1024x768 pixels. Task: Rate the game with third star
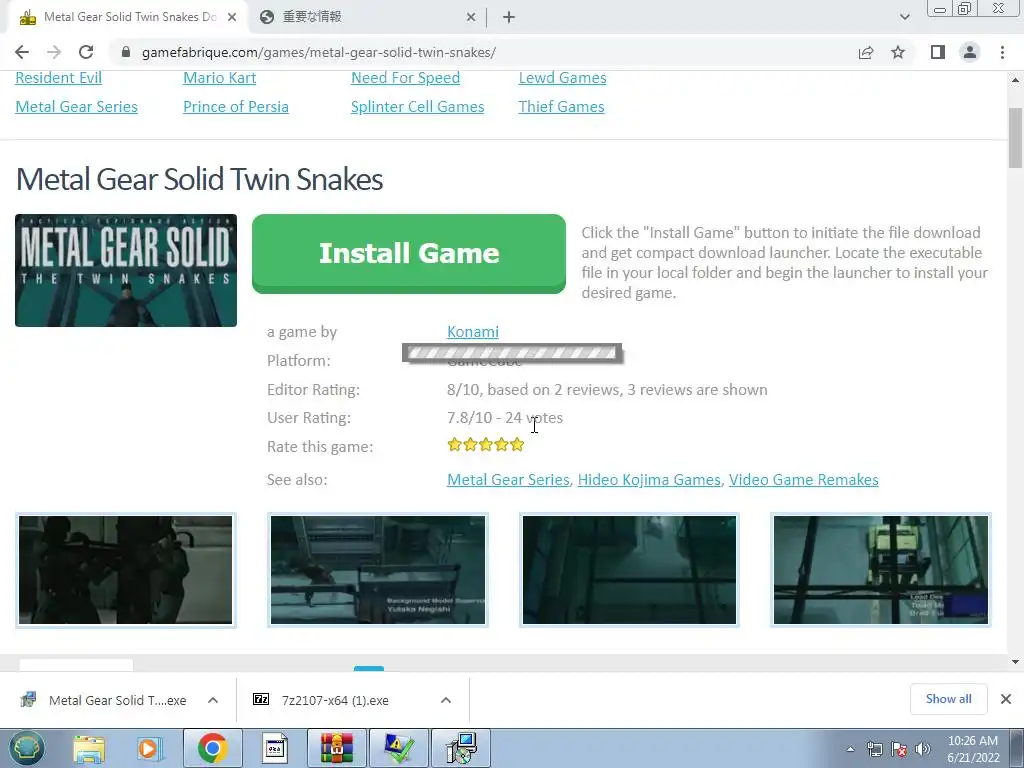pyautogui.click(x=486, y=445)
